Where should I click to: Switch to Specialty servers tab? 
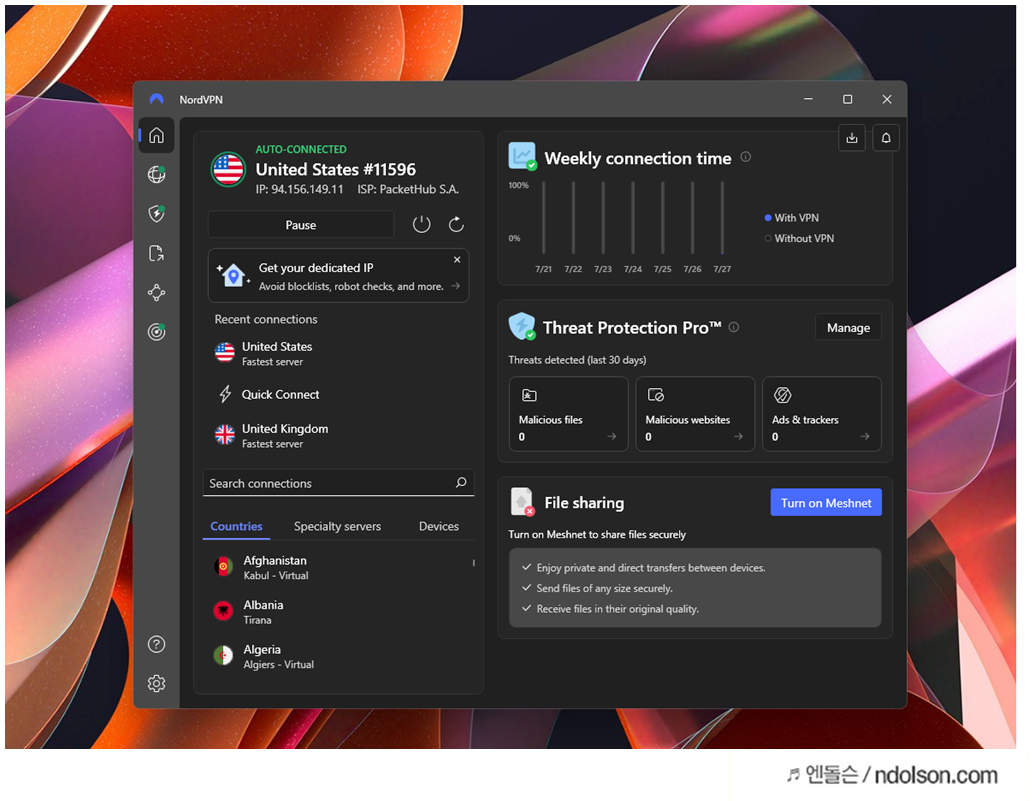[337, 526]
